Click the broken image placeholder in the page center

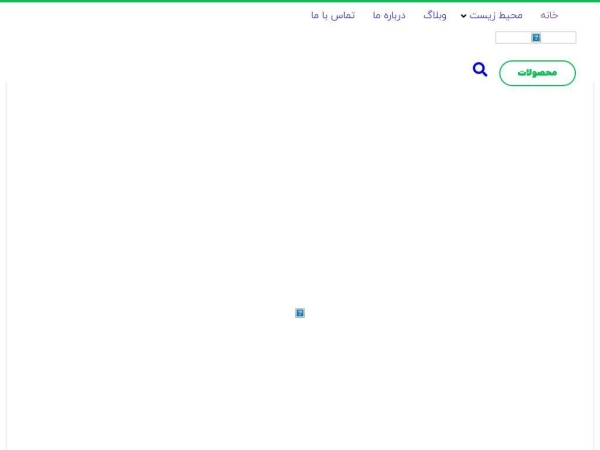(x=300, y=313)
